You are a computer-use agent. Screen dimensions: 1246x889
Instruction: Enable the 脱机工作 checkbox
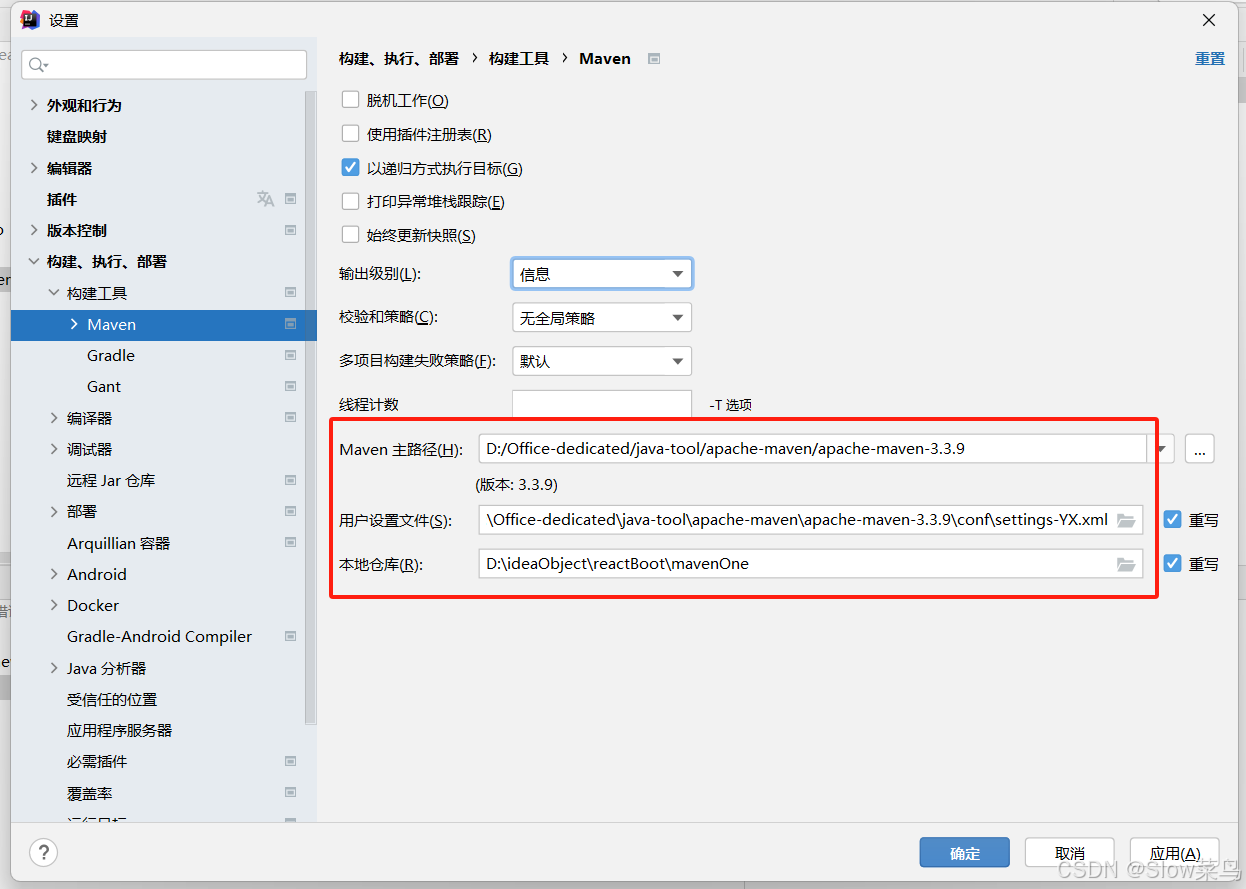click(x=350, y=100)
